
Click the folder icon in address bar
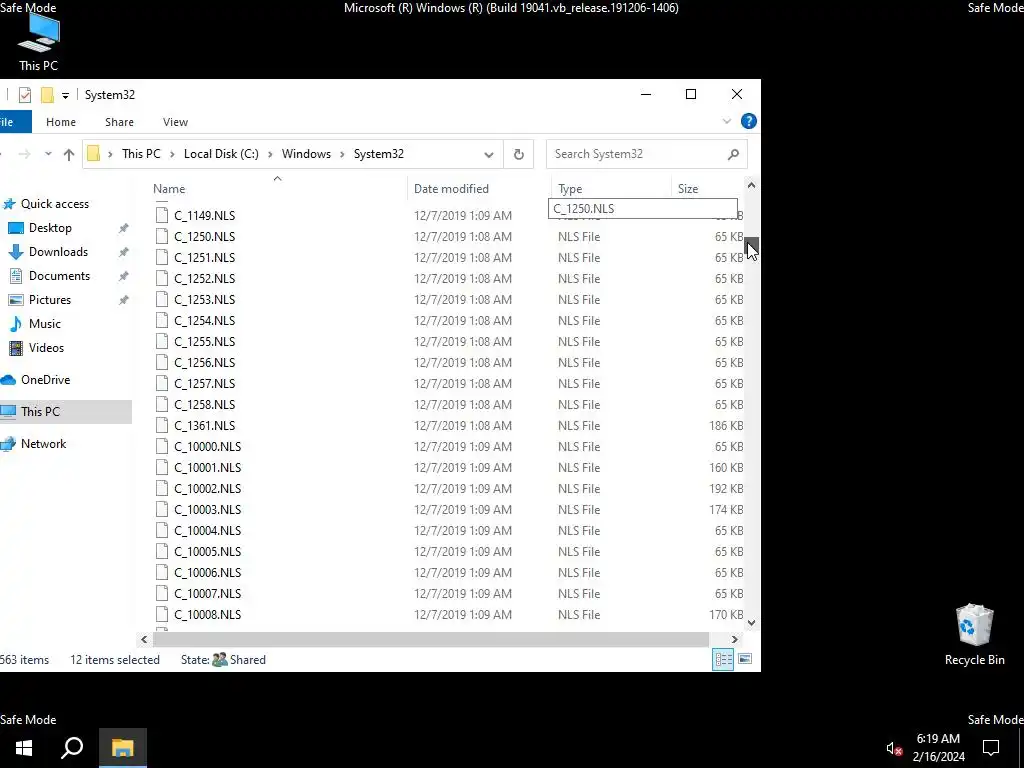pos(93,154)
